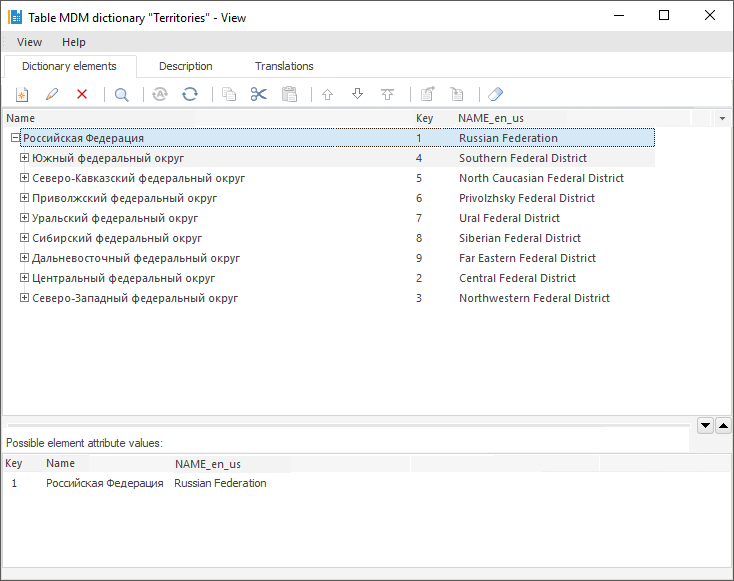Click the paste clipboard icon
The width and height of the screenshot is (734, 581).
coord(289,95)
